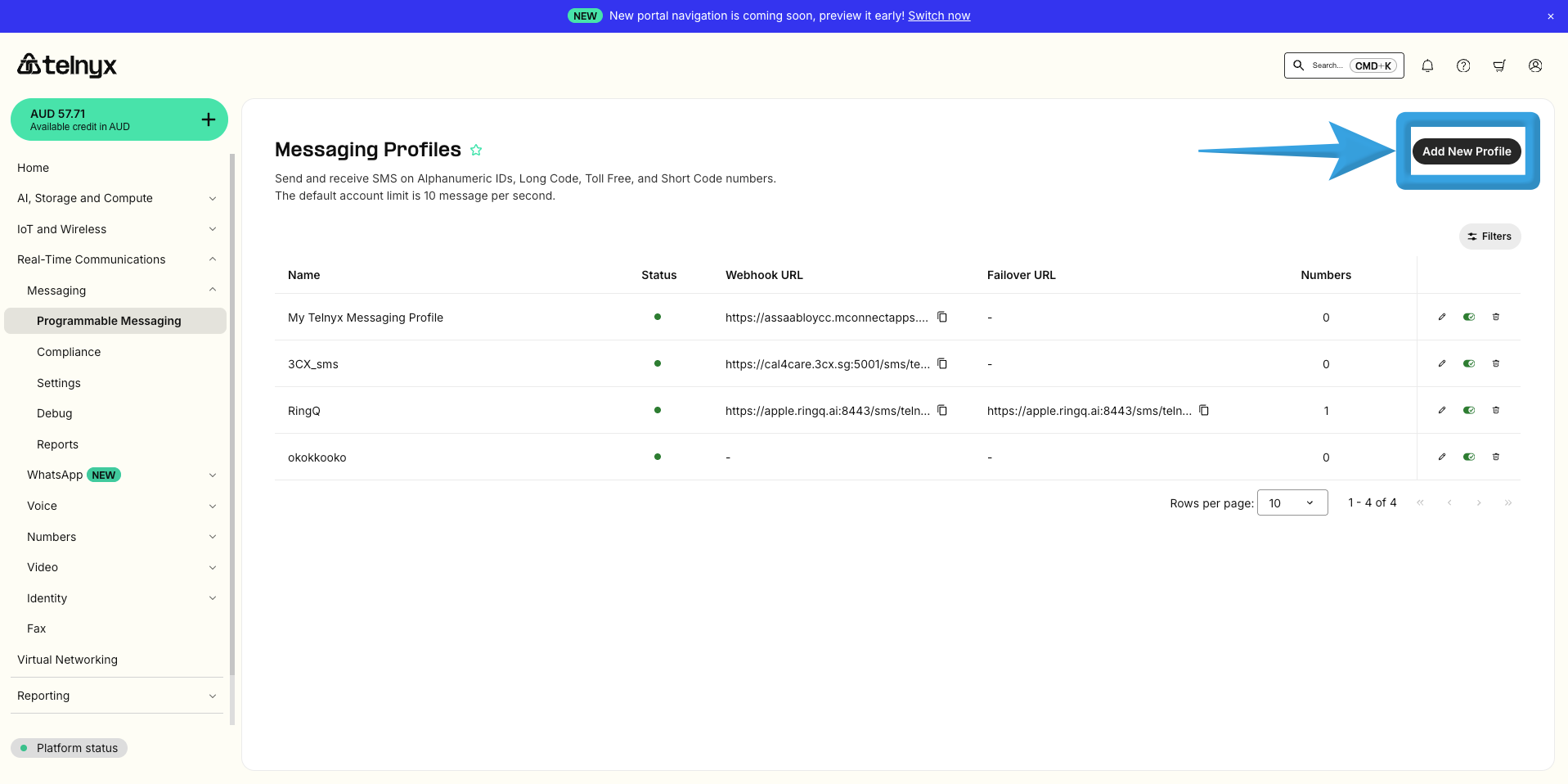Open the user account profile icon
The width and height of the screenshot is (1568, 784).
[1535, 65]
